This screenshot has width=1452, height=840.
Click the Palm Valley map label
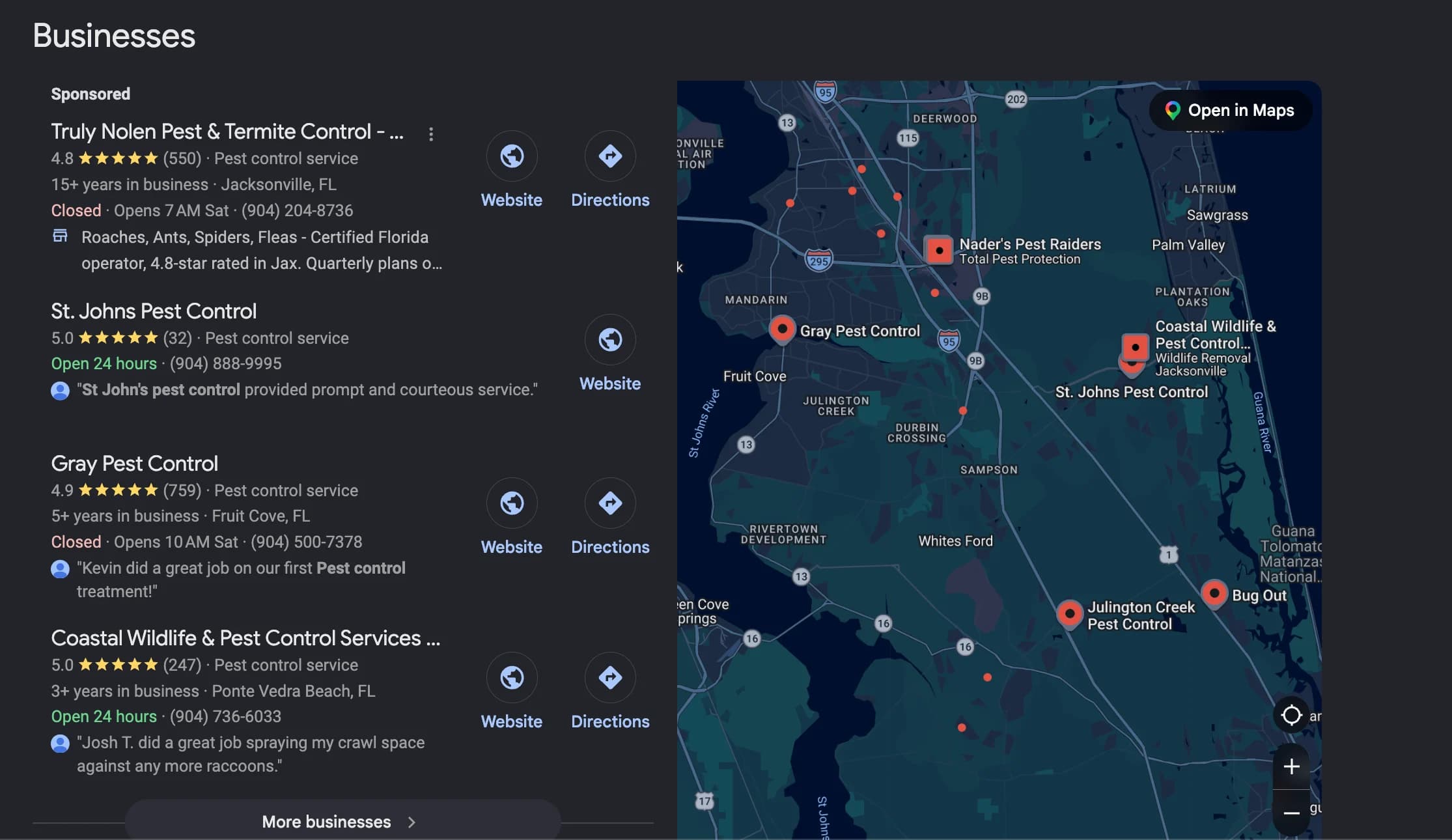tap(1188, 245)
